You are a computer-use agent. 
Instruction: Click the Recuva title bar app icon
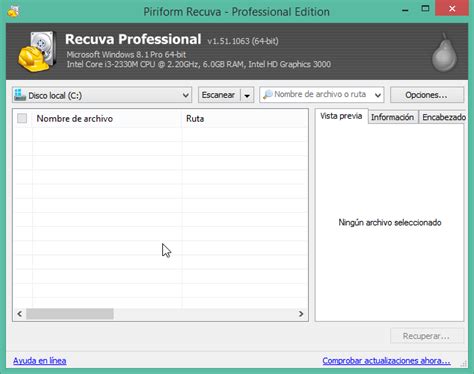(x=13, y=11)
